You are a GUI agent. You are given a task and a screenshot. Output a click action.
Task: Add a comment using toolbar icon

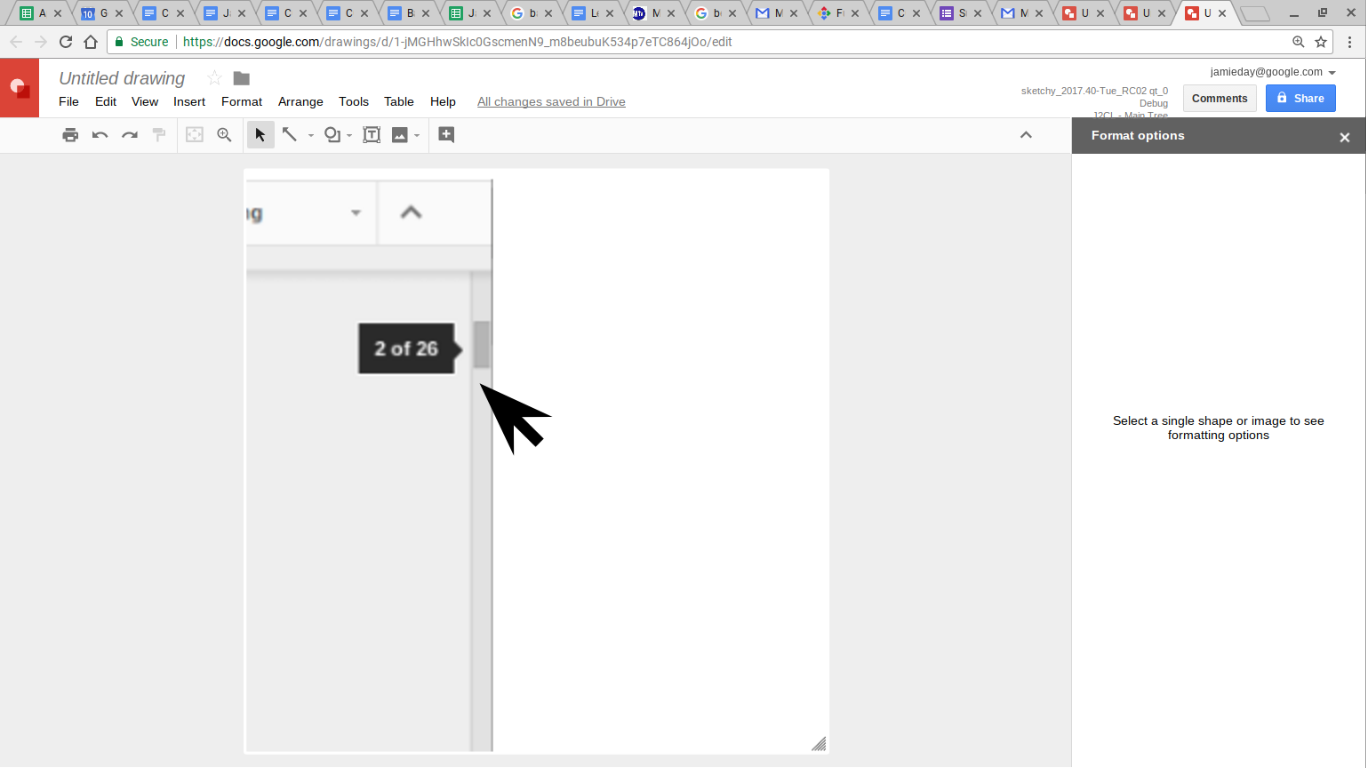click(446, 135)
